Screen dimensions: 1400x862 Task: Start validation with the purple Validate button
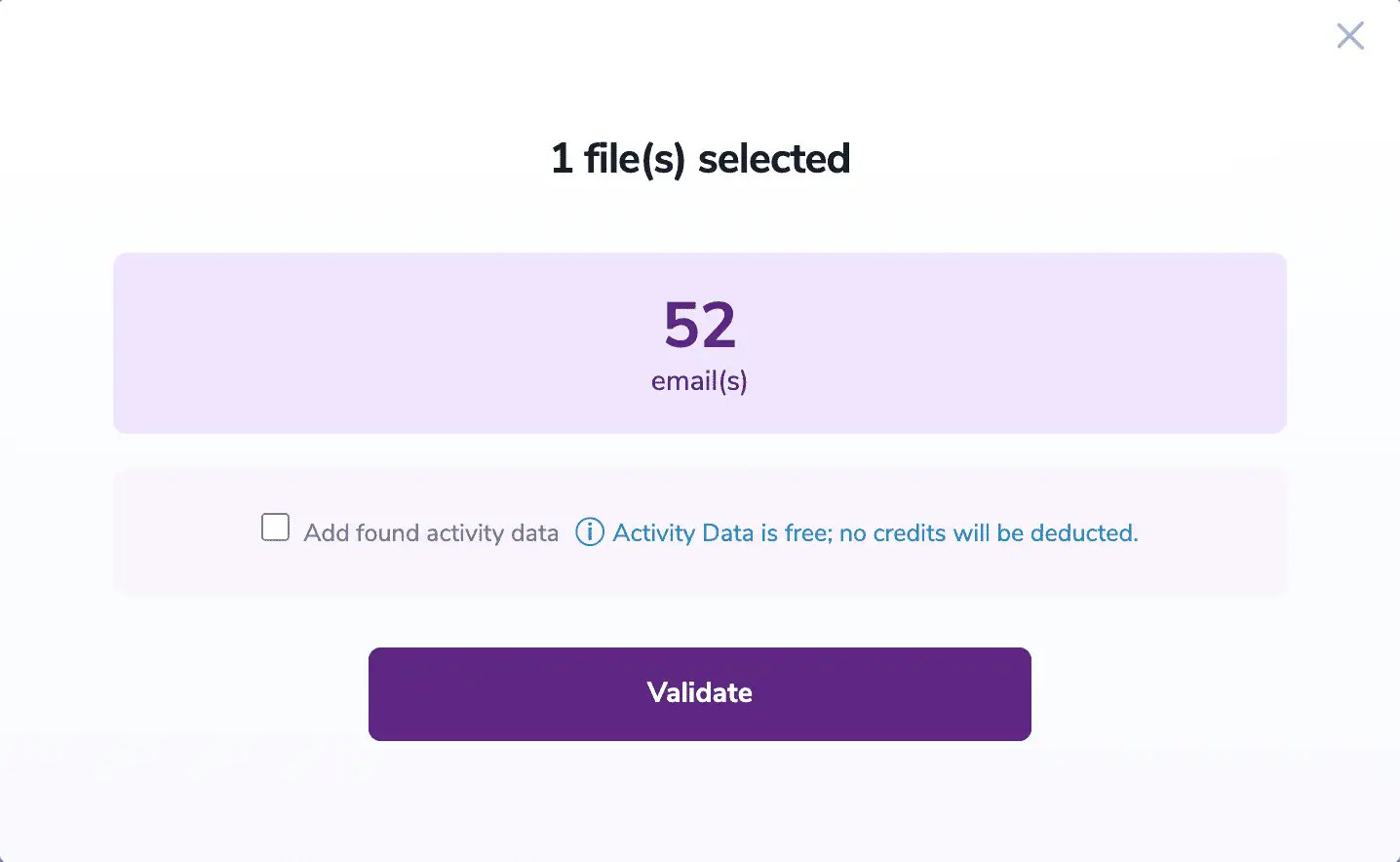[699, 693]
